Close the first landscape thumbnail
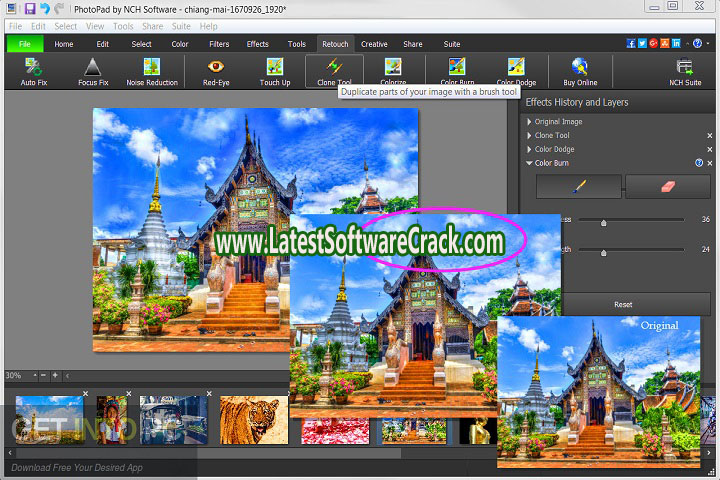This screenshot has width=720, height=480. coord(85,393)
